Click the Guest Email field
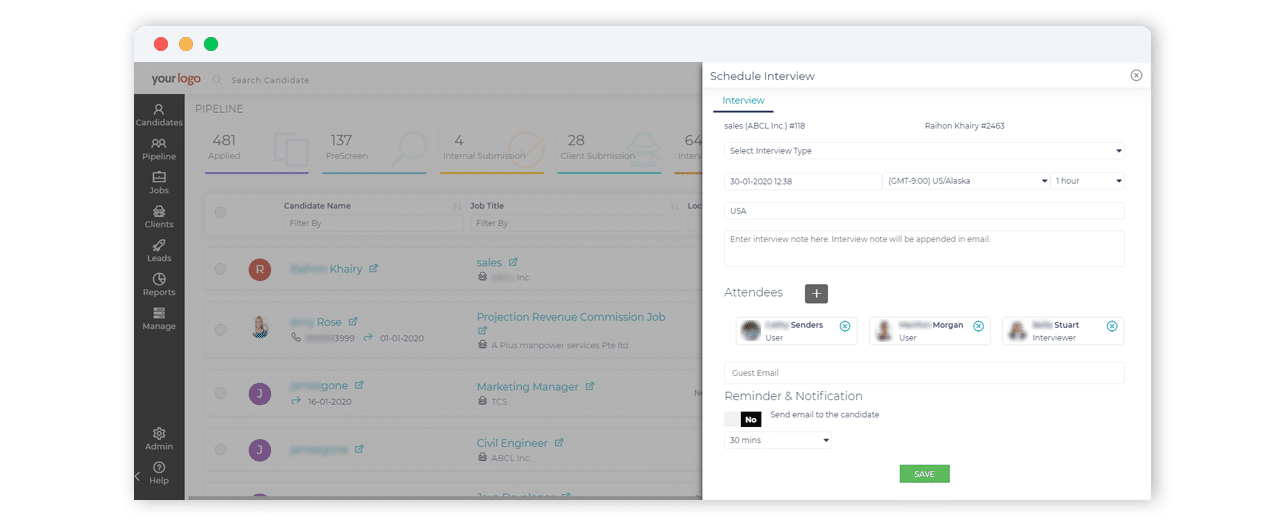 (924, 373)
